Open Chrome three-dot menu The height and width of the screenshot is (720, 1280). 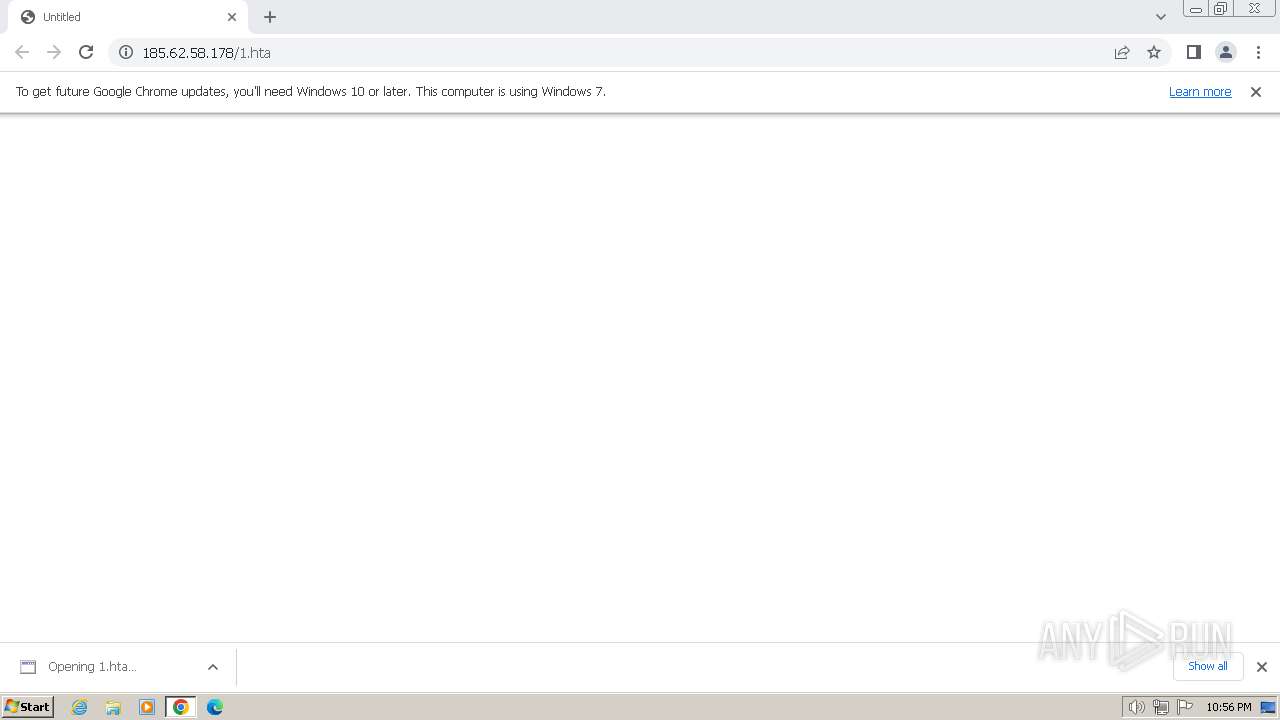click(x=1258, y=52)
